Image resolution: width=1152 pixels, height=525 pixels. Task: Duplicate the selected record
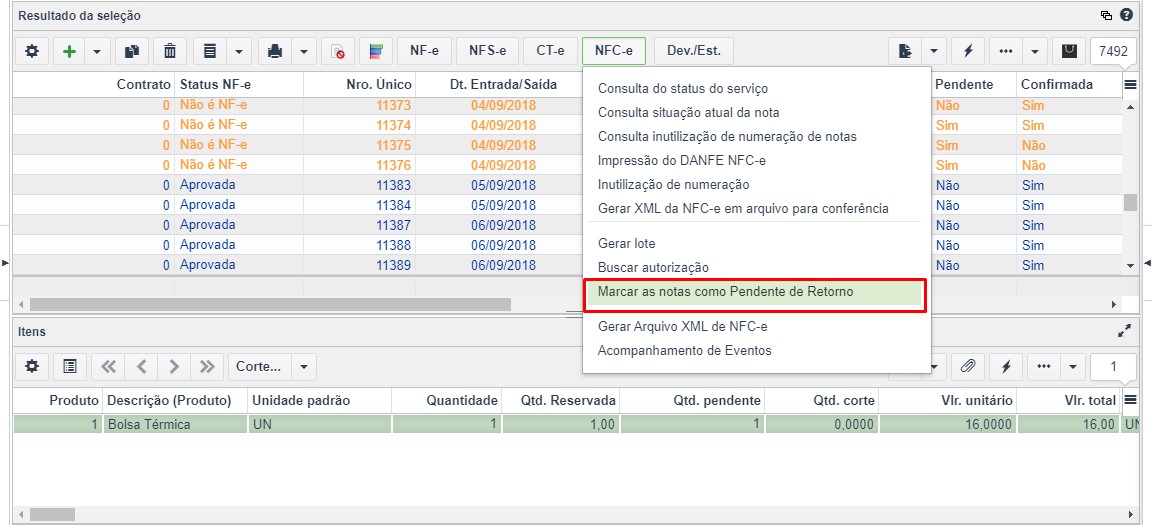(x=132, y=51)
